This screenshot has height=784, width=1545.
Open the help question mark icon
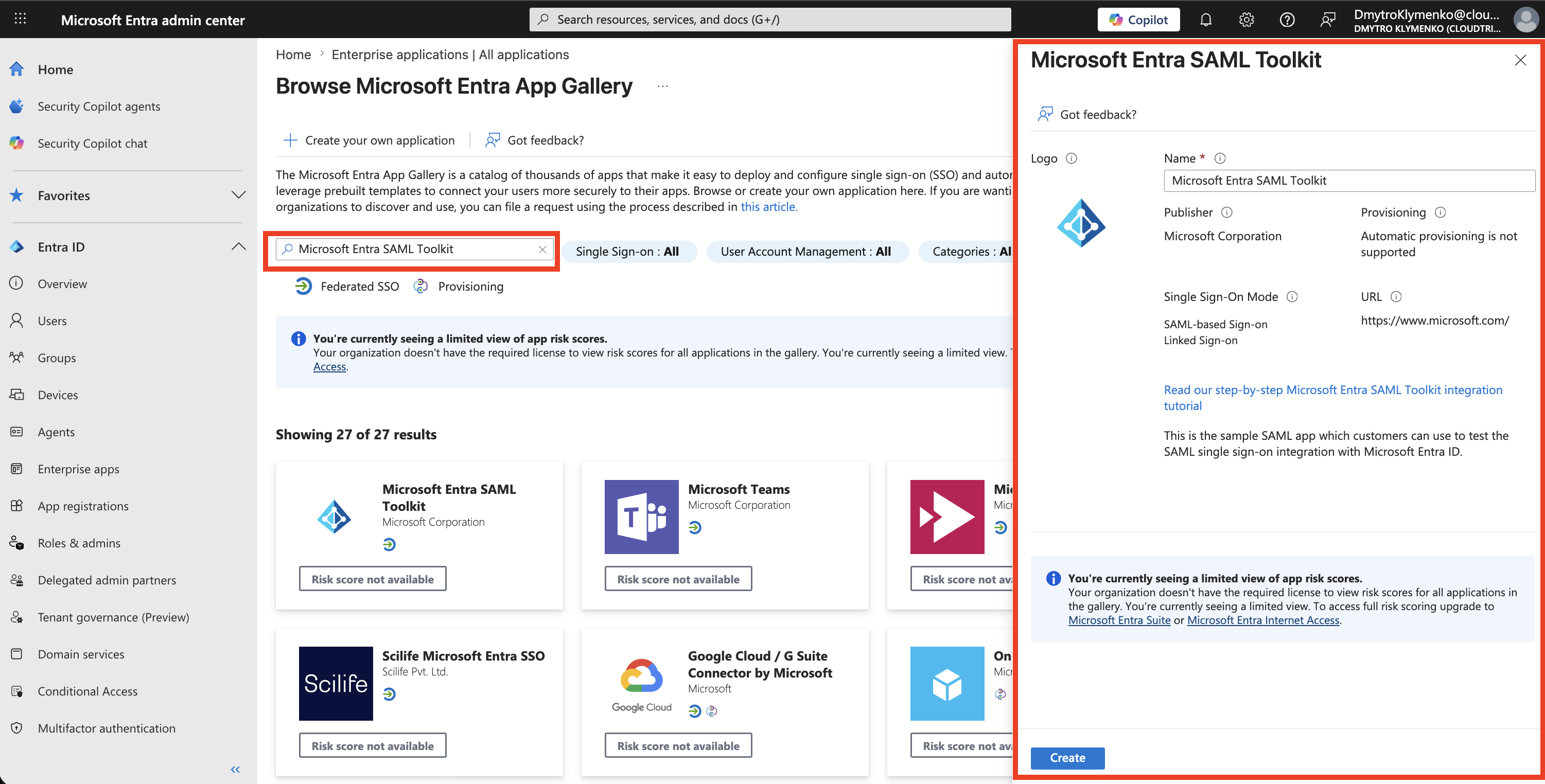click(x=1287, y=20)
